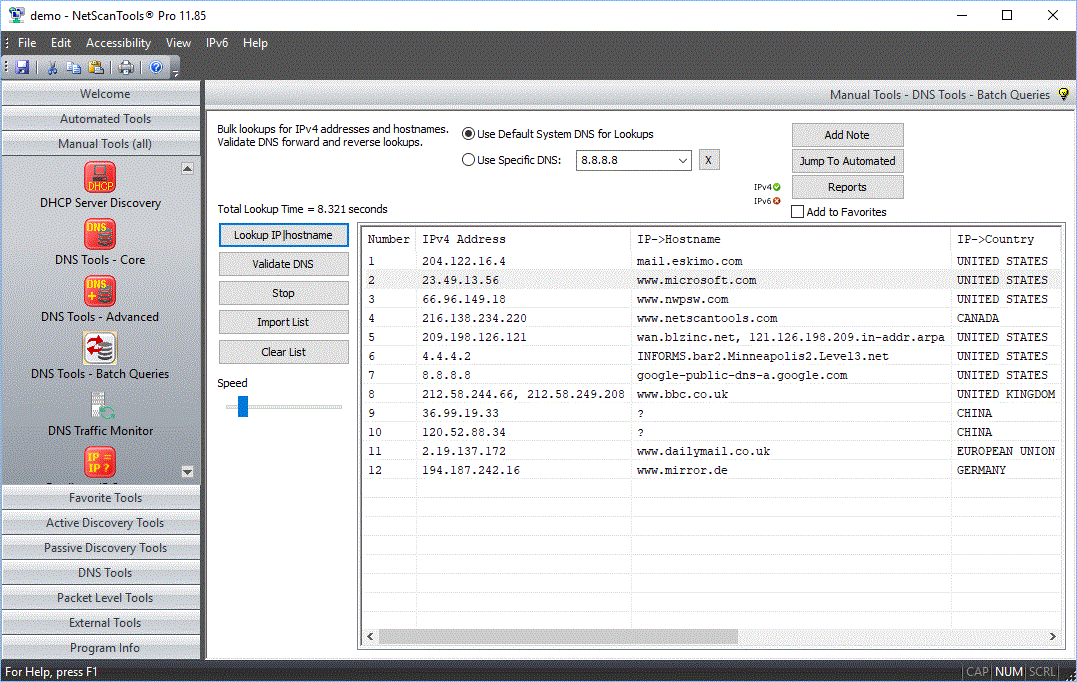1077x682 pixels.
Task: Expand the Manual Tools (all) group
Action: coord(101,144)
